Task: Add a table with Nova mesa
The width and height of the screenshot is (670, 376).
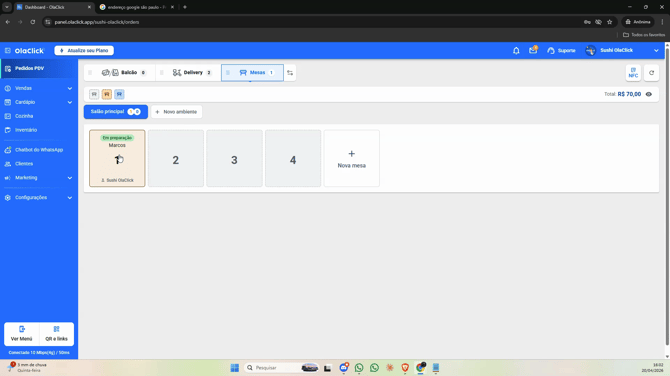Action: 352,159
